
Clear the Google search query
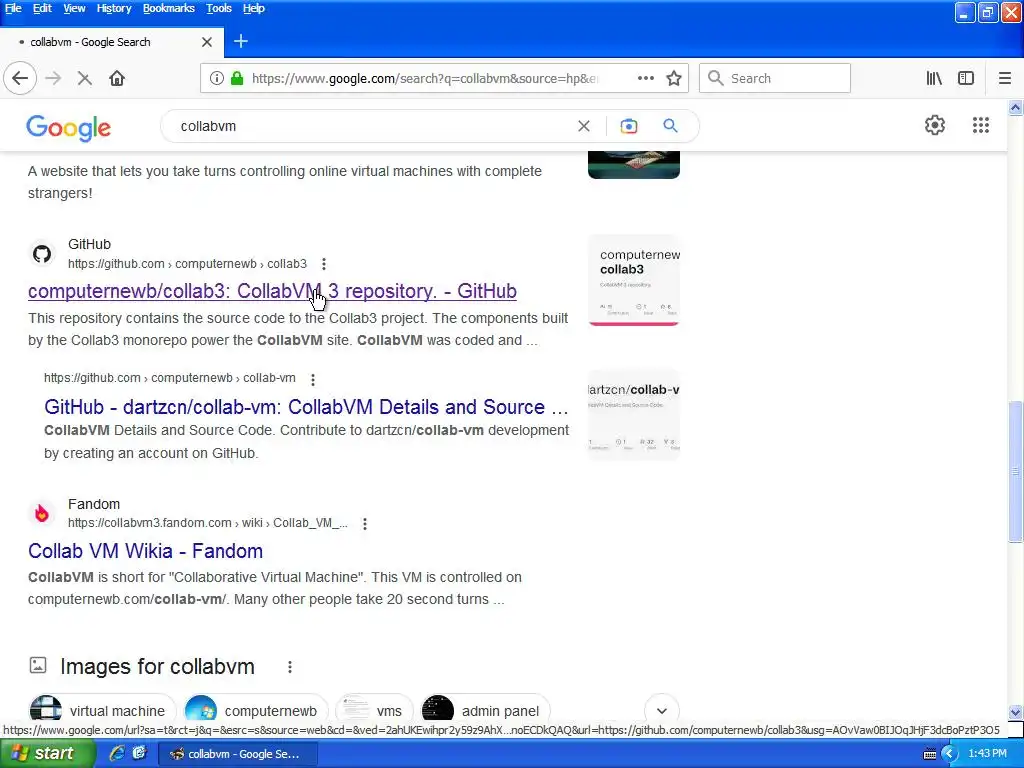click(x=584, y=126)
